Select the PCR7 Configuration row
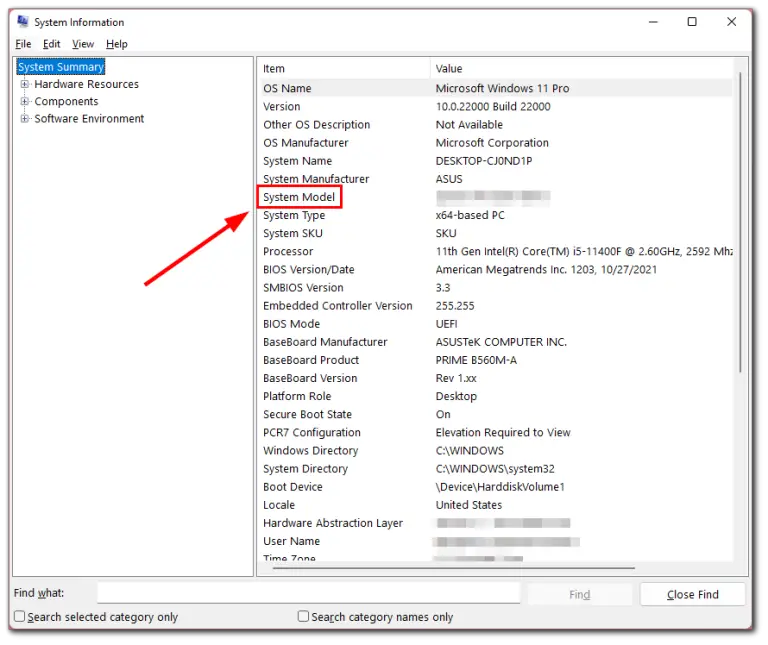Screen dimensions: 768x645 (496, 432)
